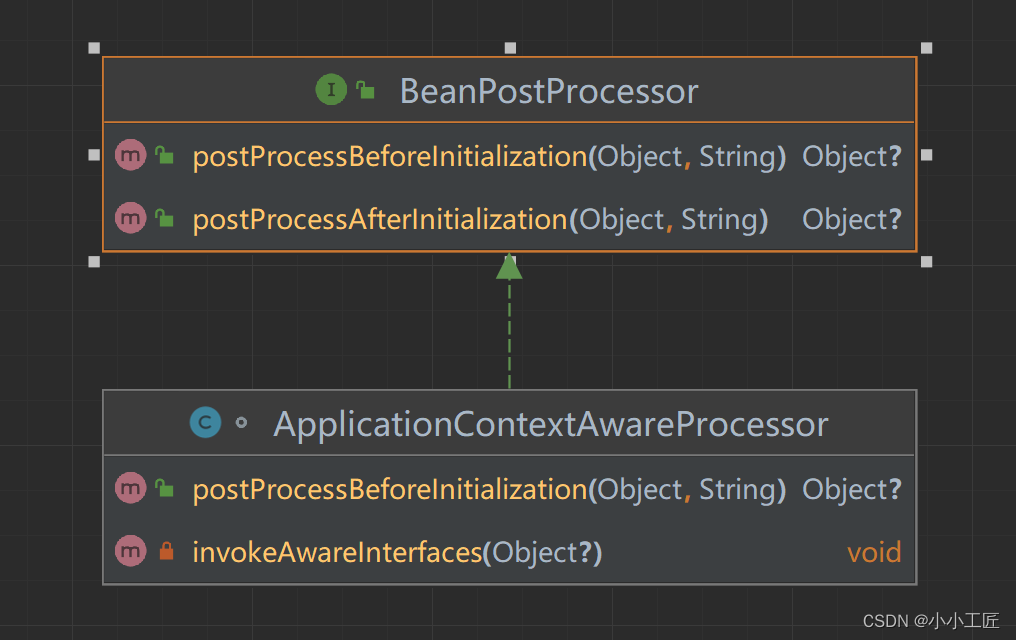Click the bottom-right selection handle of BeanPostProcessor
The width and height of the screenshot is (1016, 640).
926,261
